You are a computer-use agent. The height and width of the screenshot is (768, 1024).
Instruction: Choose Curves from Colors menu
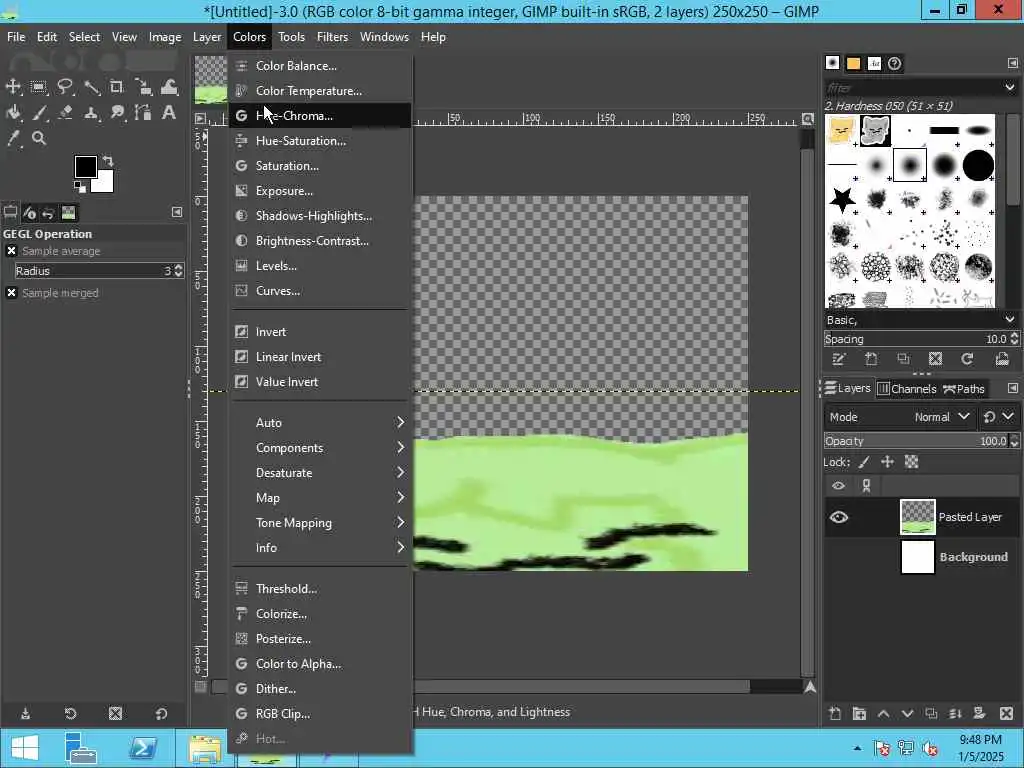pos(320,291)
